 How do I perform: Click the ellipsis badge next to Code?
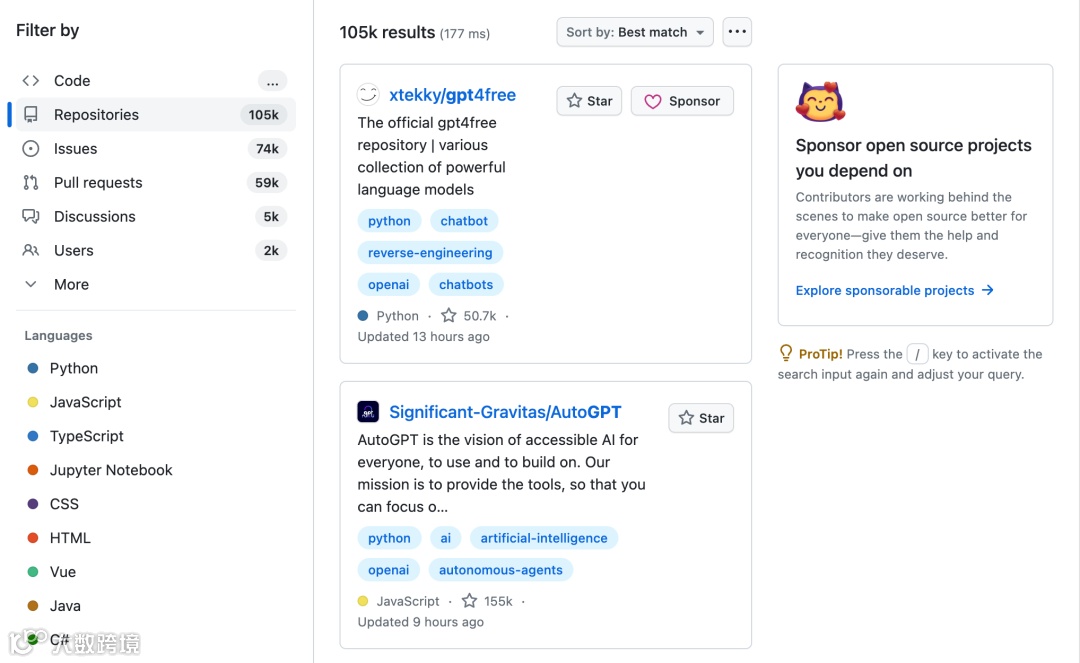point(272,81)
